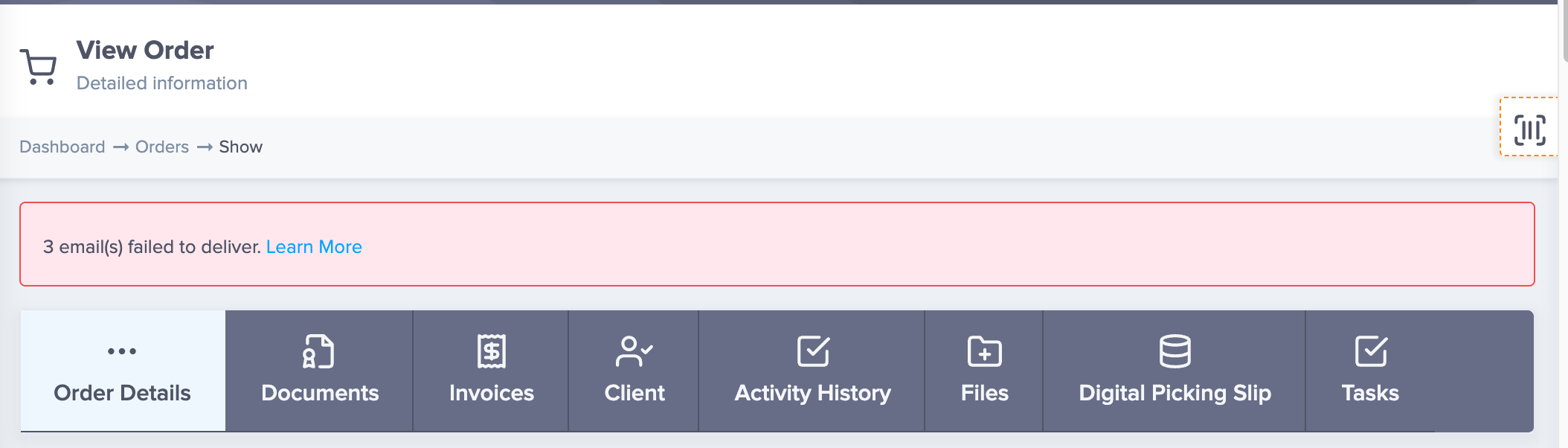The image size is (1568, 448).
Task: Click the Client user-check icon
Action: pos(634,351)
